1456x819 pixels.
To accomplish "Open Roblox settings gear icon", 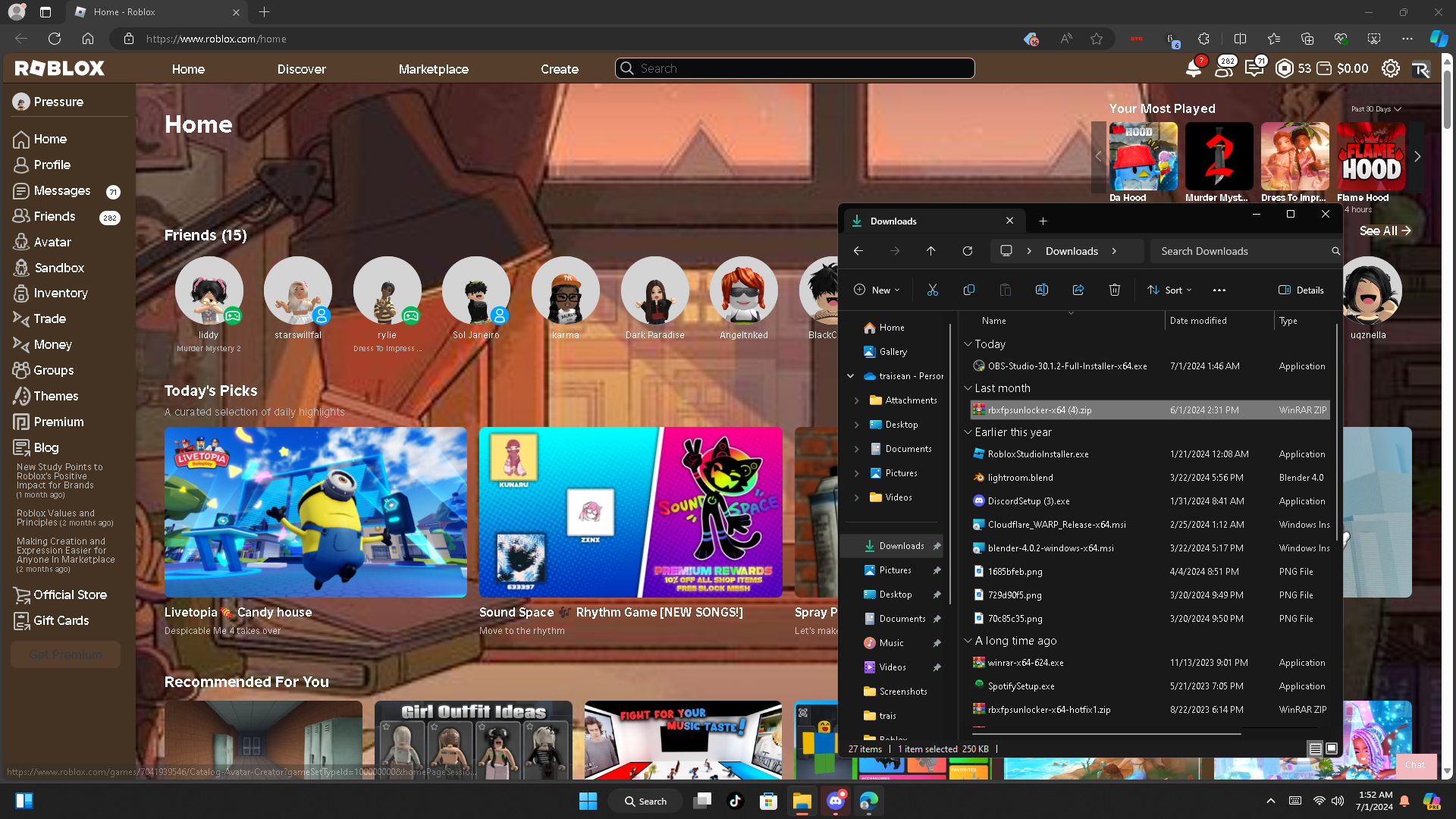I will (x=1390, y=68).
